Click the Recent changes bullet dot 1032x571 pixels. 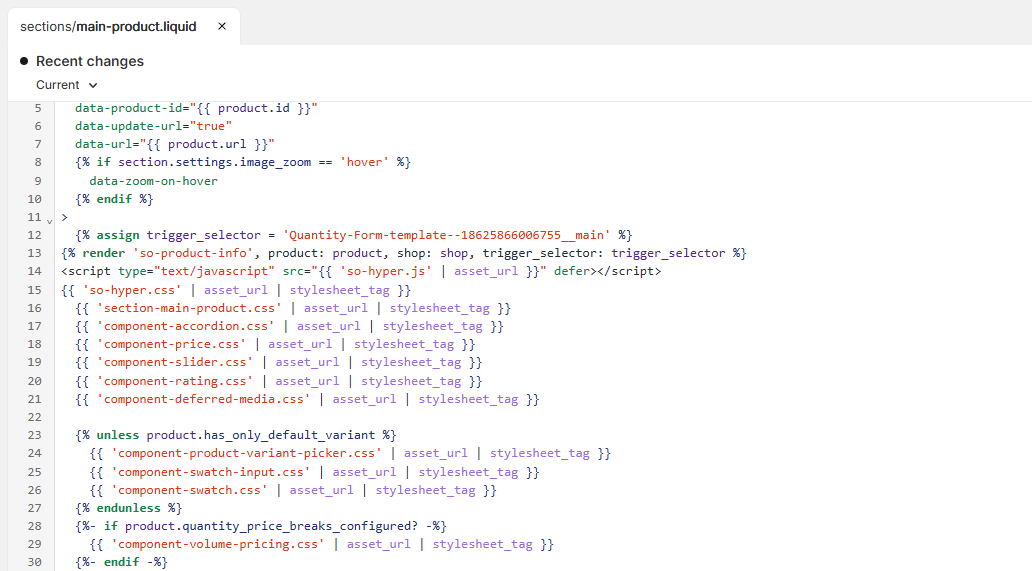tap(24, 61)
